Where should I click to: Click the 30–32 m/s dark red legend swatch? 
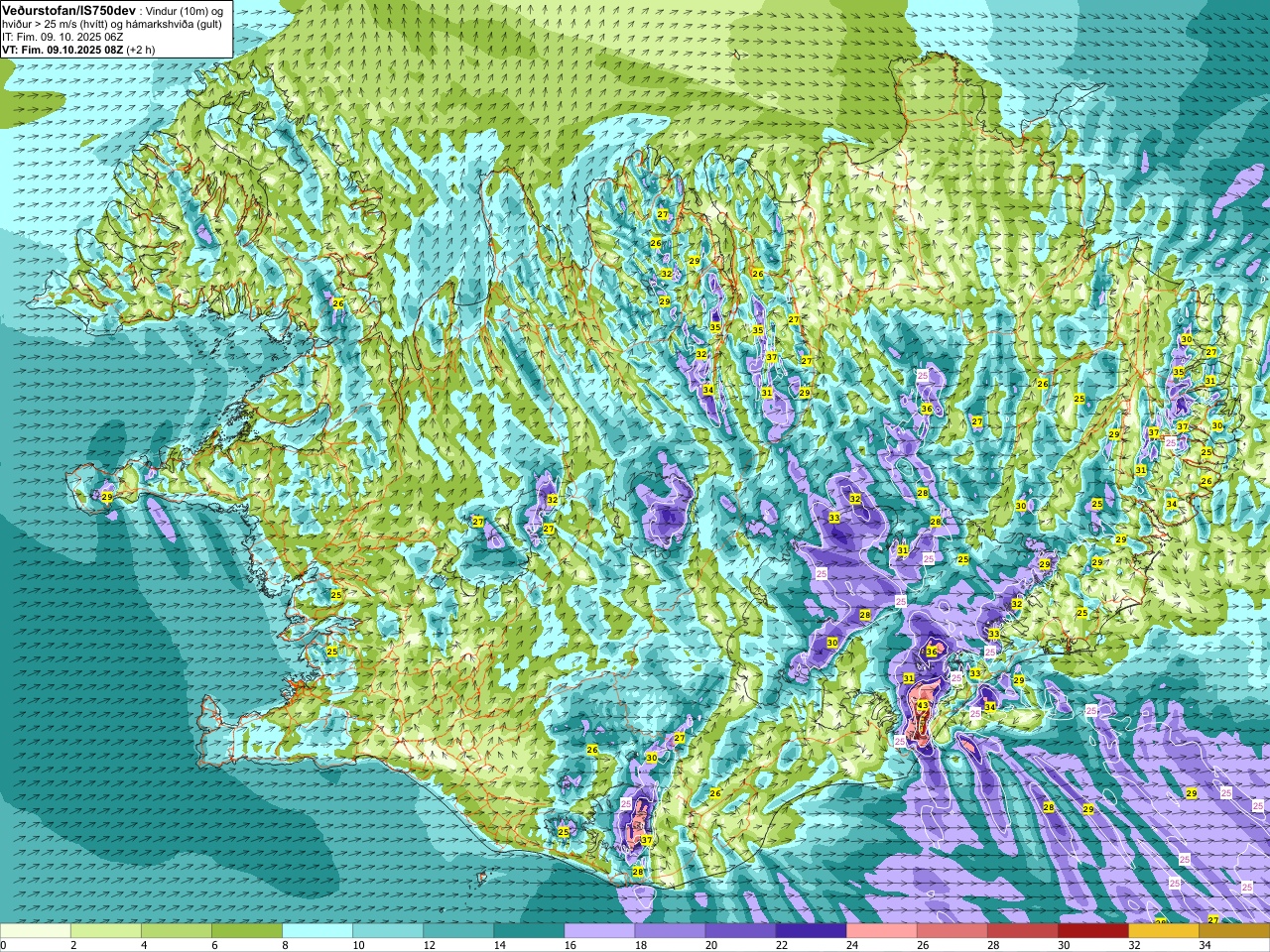coord(1092,931)
